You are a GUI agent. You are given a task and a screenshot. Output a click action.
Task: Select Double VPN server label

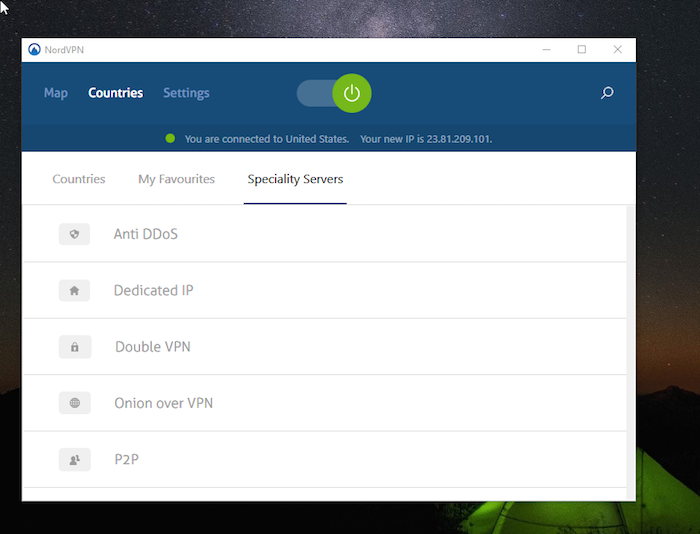(153, 347)
